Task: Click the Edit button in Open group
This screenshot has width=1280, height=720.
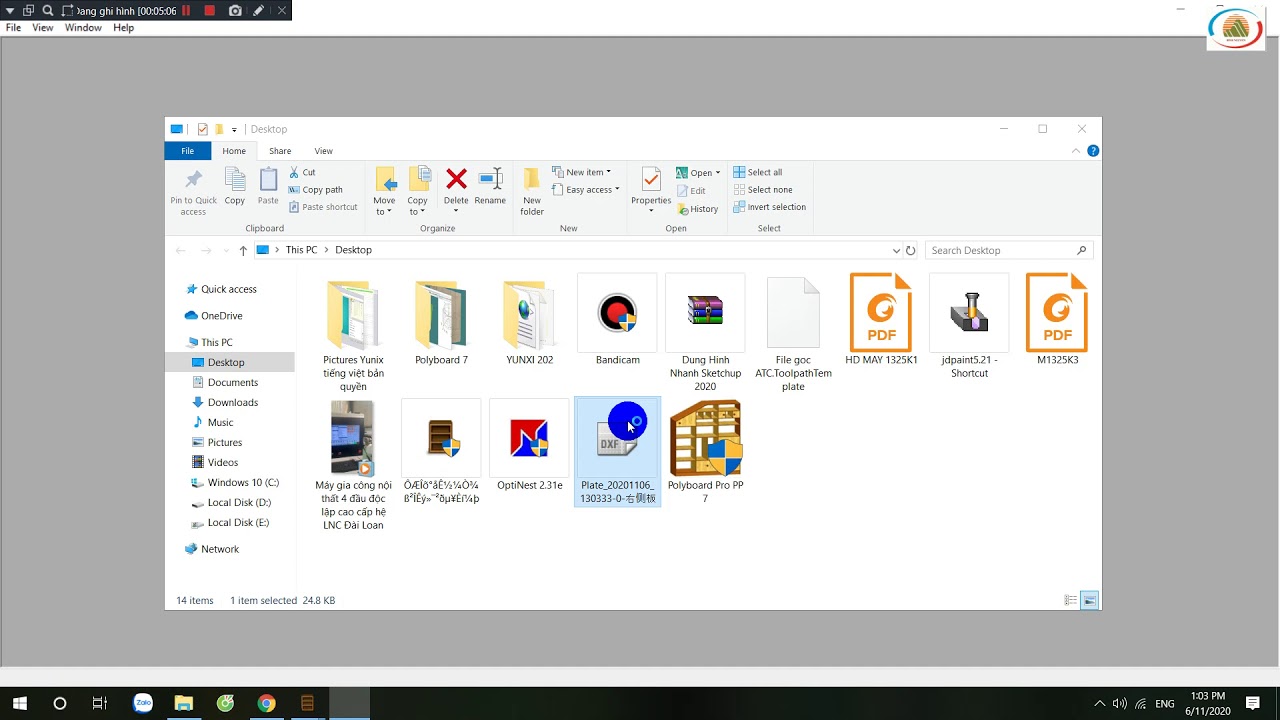Action: click(691, 190)
